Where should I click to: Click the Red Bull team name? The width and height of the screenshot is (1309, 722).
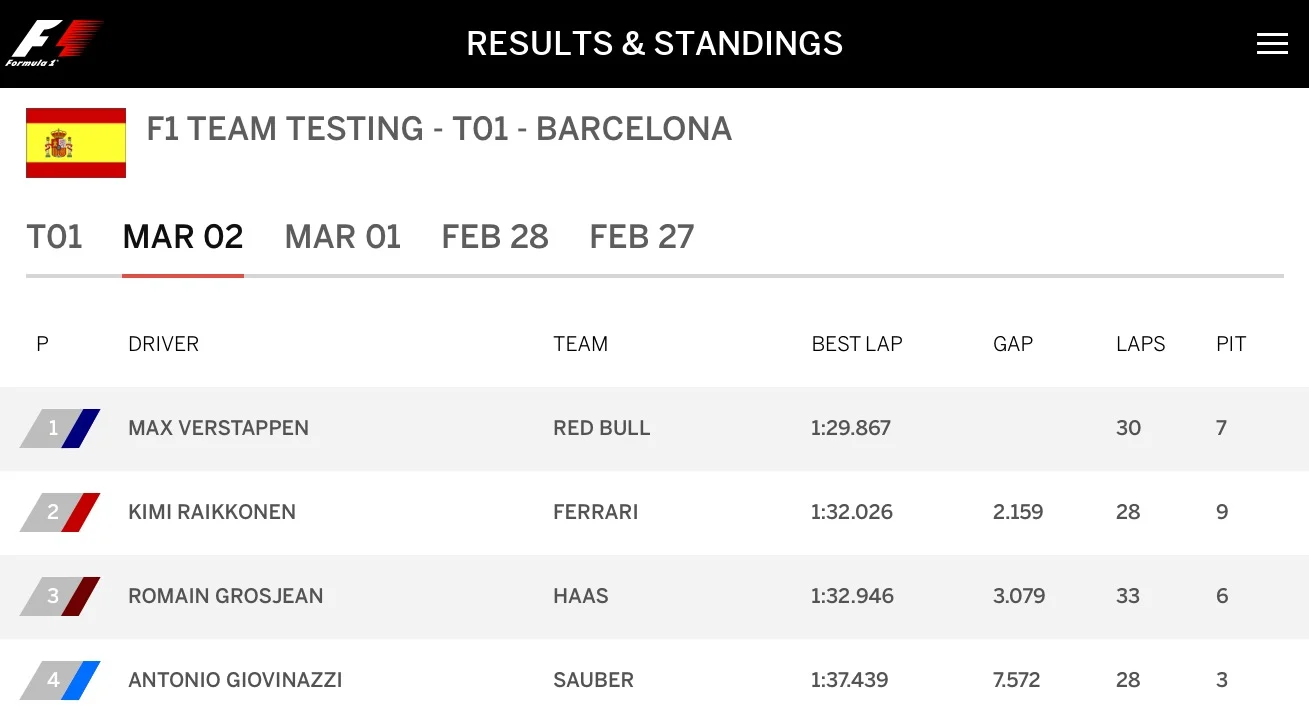click(602, 428)
